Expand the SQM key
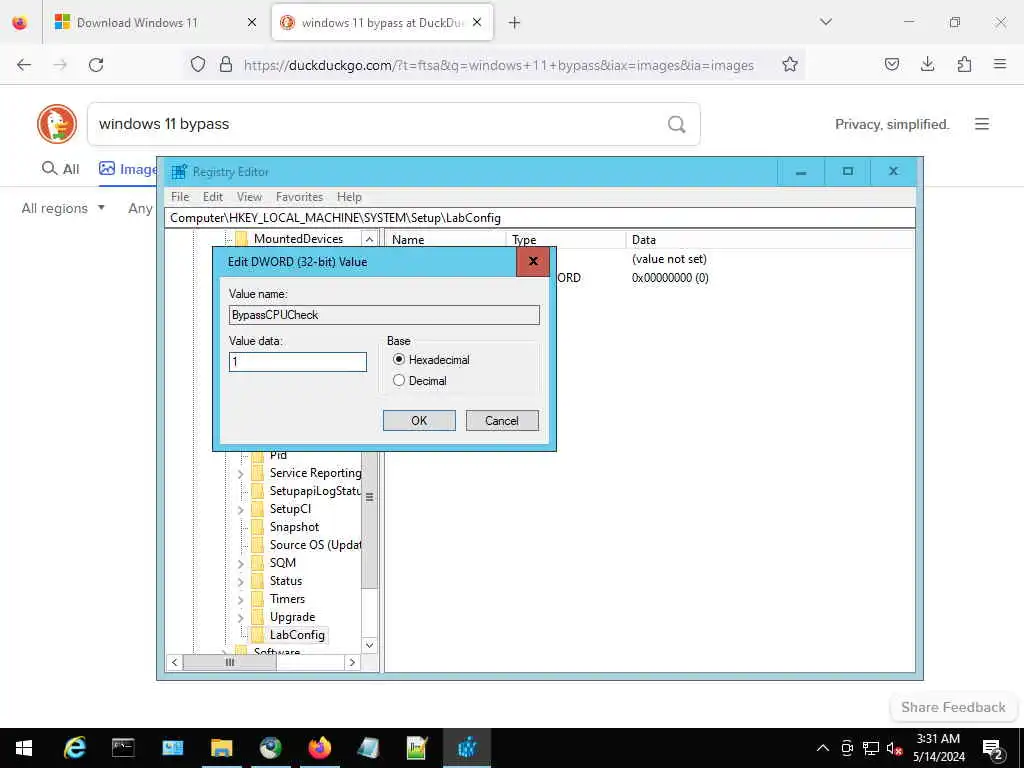The width and height of the screenshot is (1024, 768). tap(241, 564)
